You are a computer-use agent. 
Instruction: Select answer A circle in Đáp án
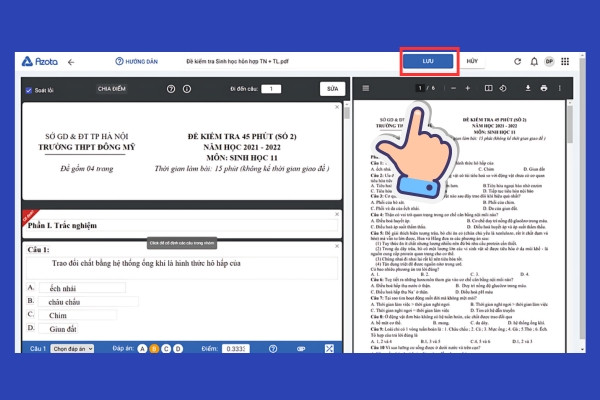(x=142, y=349)
